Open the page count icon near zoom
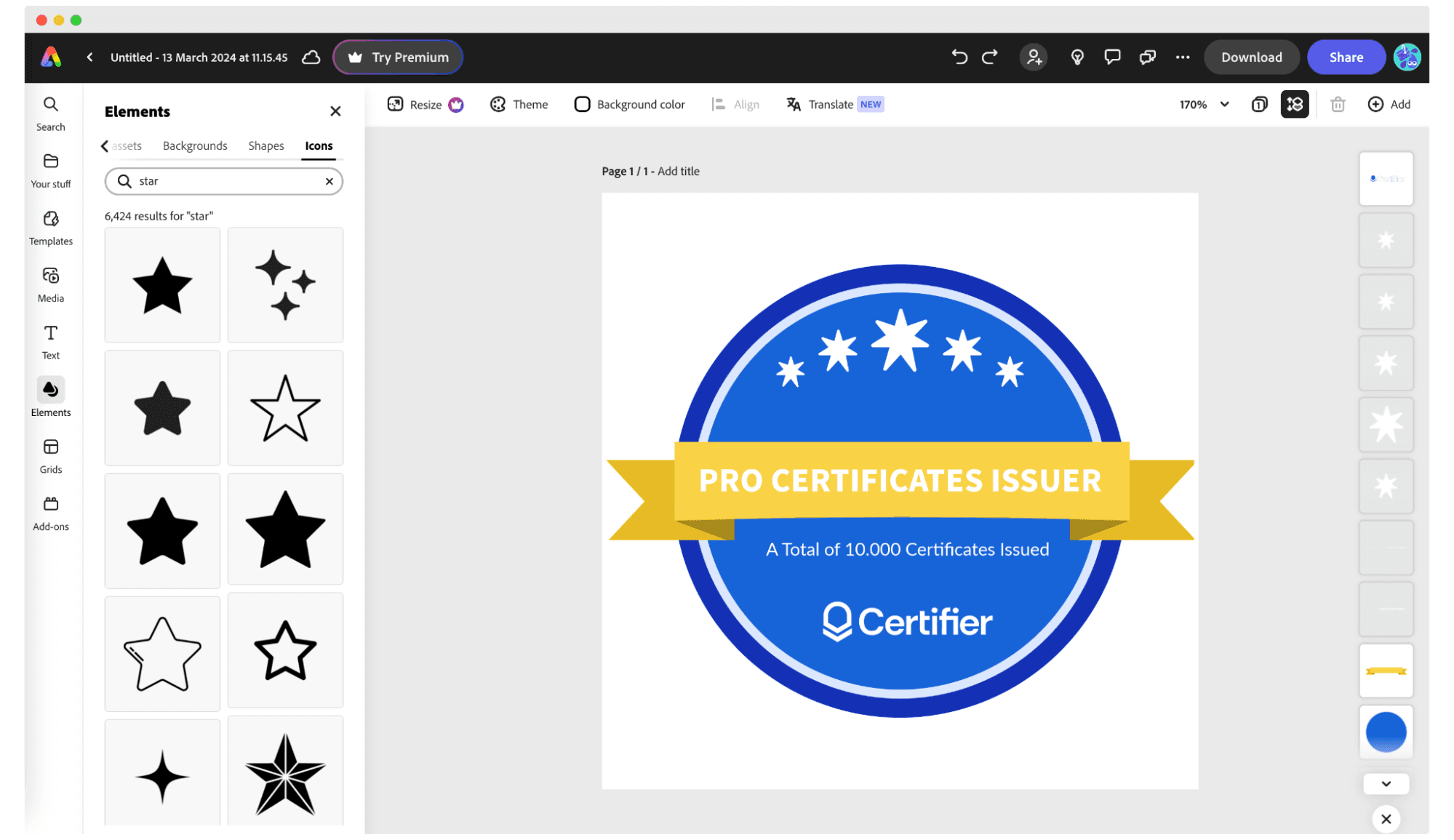Image resolution: width=1454 pixels, height=840 pixels. click(1259, 104)
